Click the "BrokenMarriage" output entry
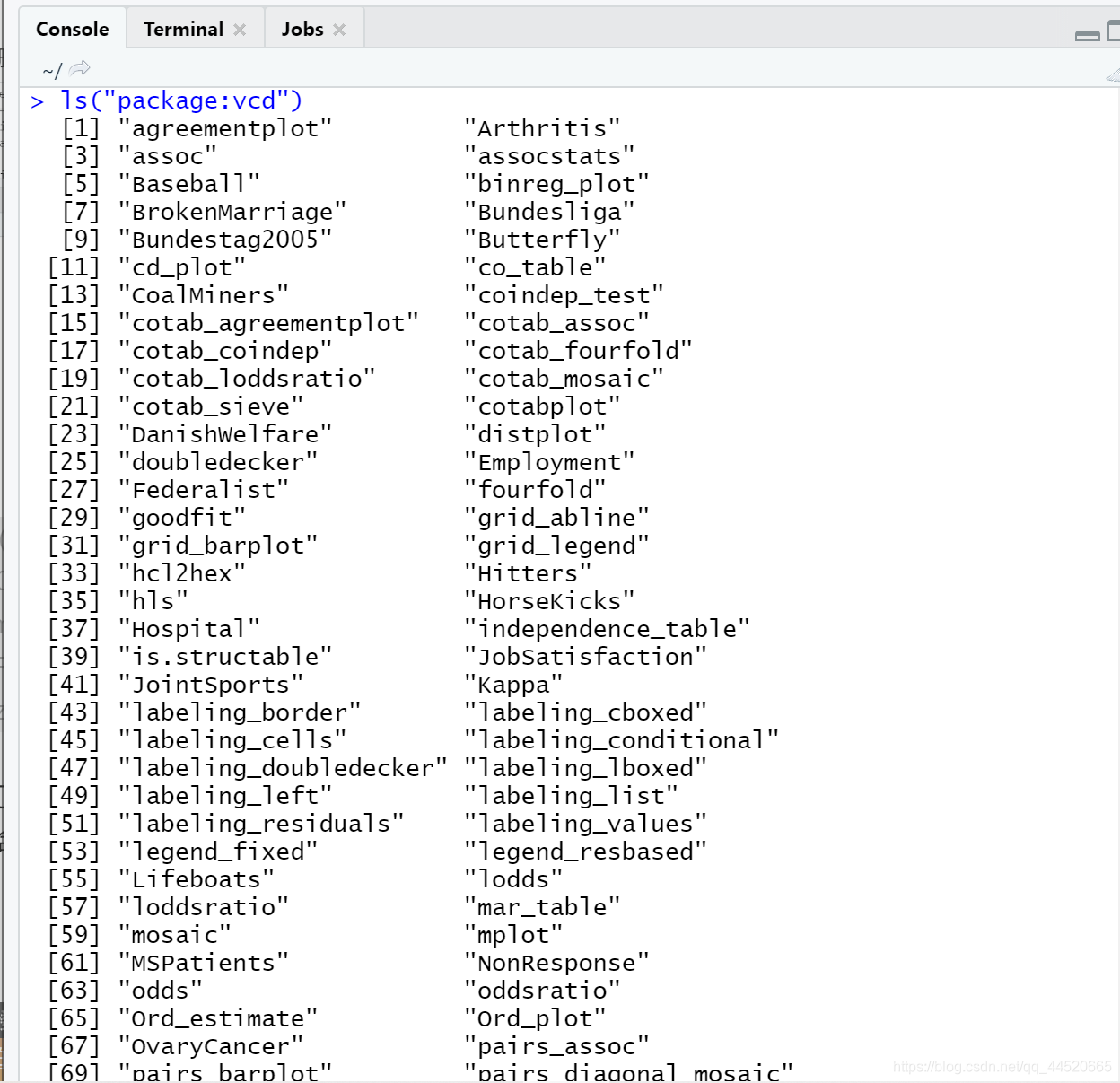Viewport: 1120px width, 1083px height. point(232,212)
